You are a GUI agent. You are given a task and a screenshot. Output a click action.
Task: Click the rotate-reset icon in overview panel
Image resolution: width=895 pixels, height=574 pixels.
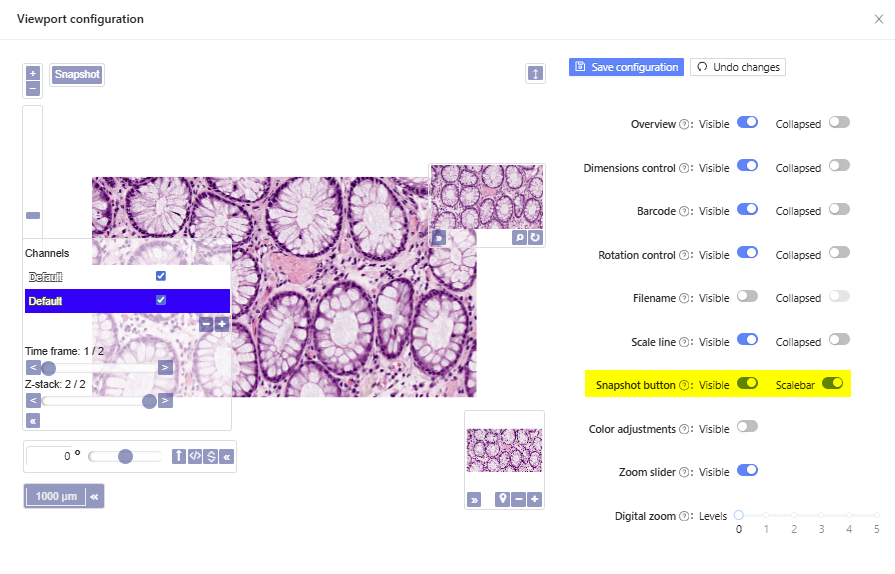tap(535, 238)
